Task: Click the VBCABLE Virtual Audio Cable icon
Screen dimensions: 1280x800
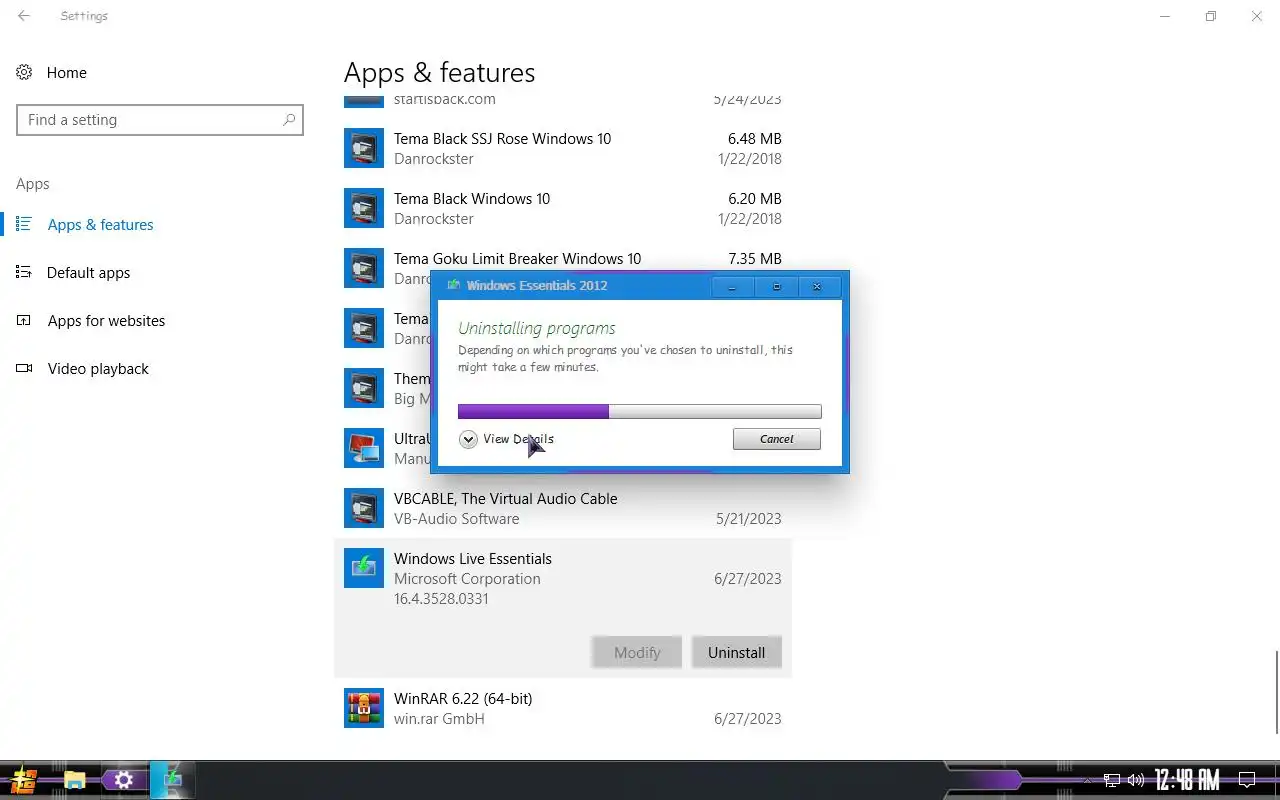Action: coord(364,508)
